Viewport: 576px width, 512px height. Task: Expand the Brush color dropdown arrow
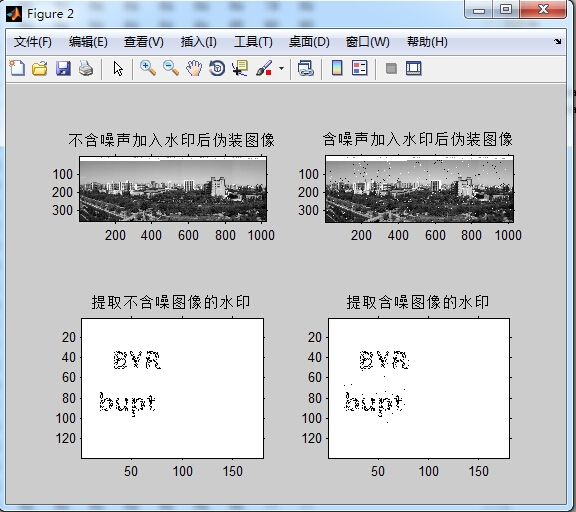click(281, 68)
